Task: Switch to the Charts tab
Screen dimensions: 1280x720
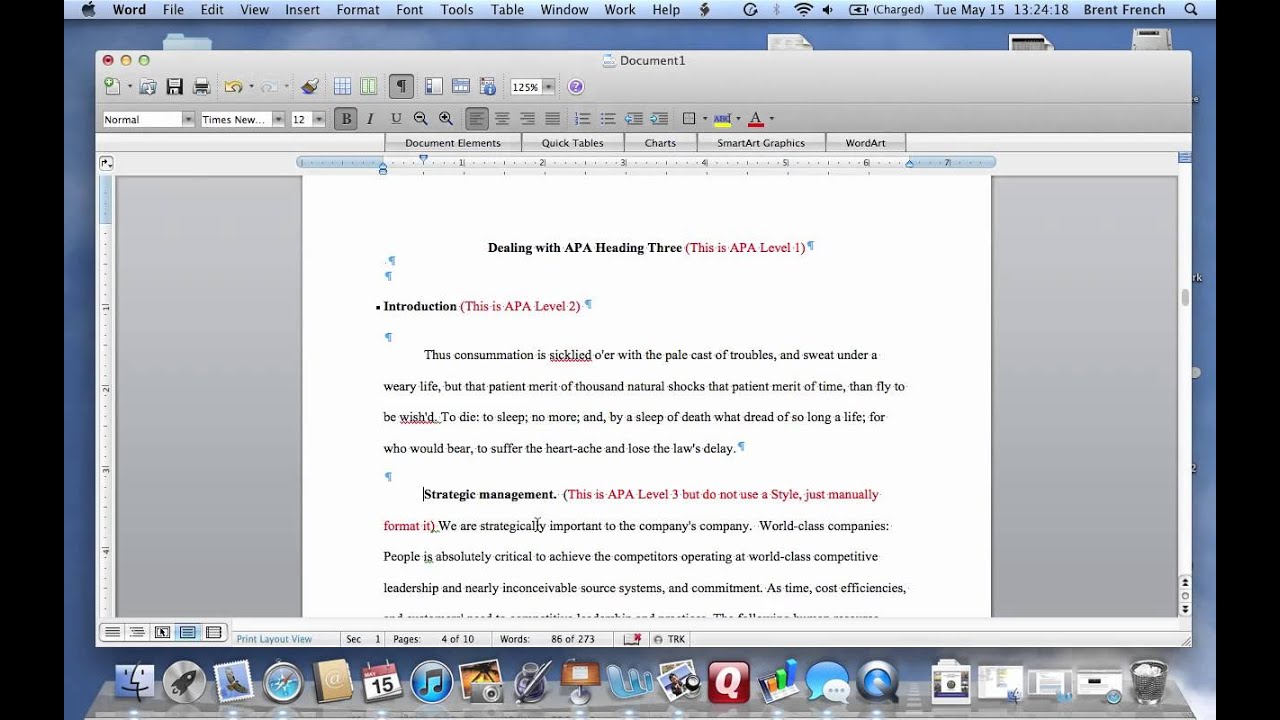Action: (x=660, y=143)
